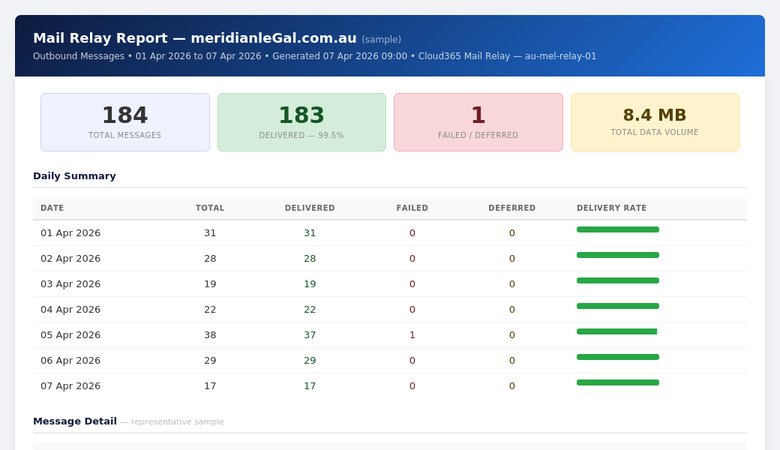Click the TOTAL column header
The width and height of the screenshot is (780, 450).
pyautogui.click(x=210, y=208)
